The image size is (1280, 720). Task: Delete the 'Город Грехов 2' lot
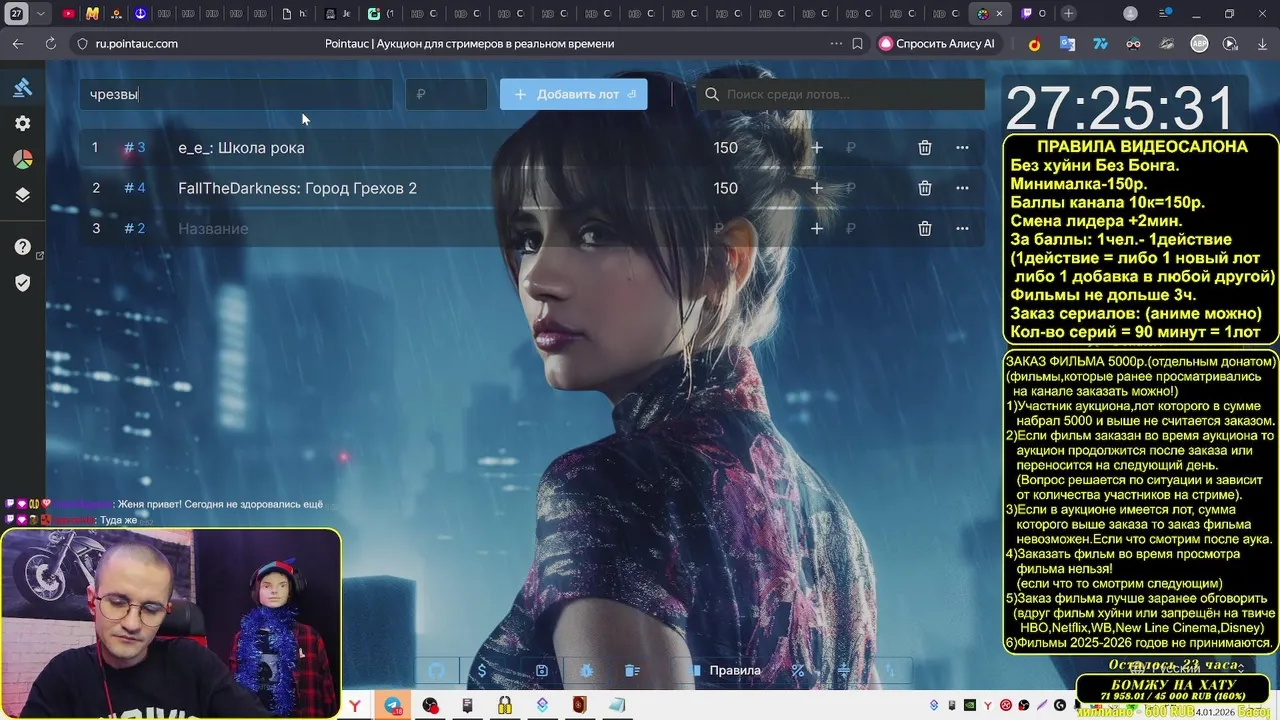point(925,188)
